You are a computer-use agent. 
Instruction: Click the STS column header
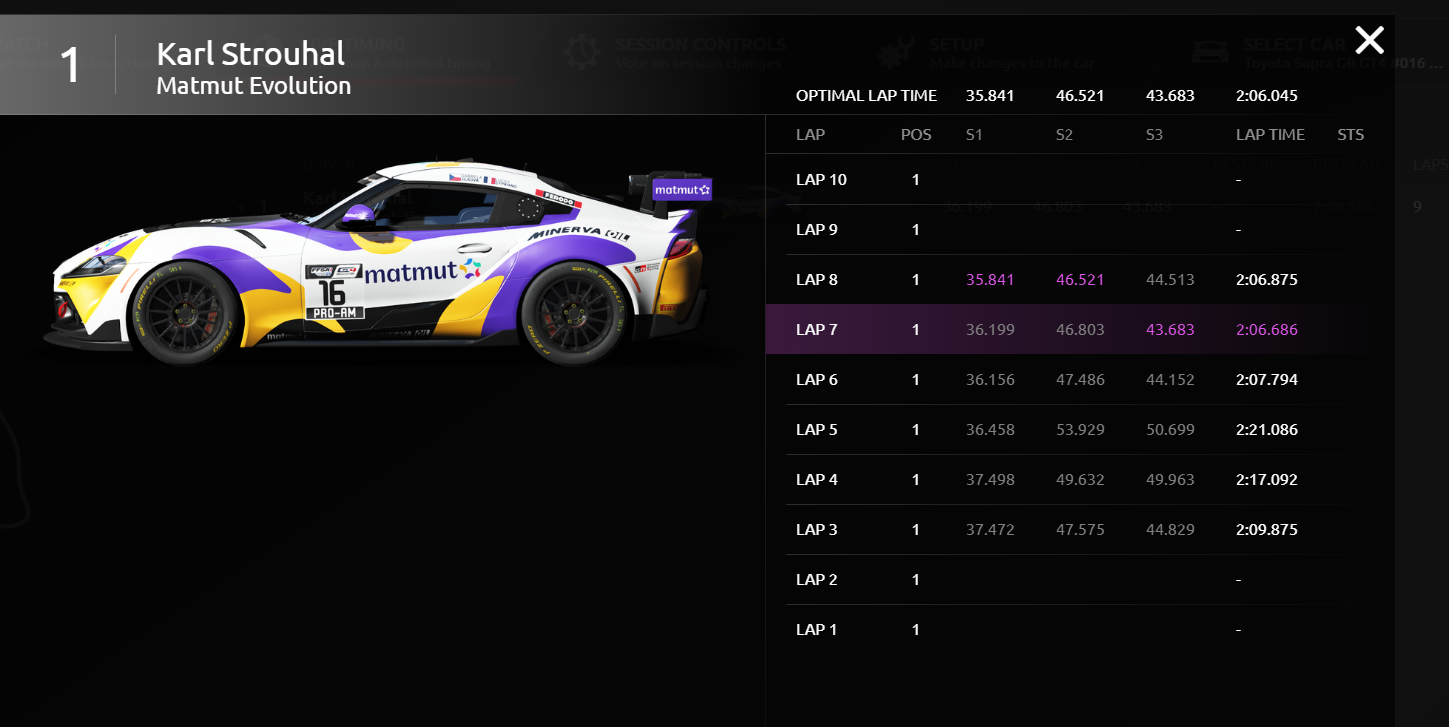click(x=1351, y=135)
